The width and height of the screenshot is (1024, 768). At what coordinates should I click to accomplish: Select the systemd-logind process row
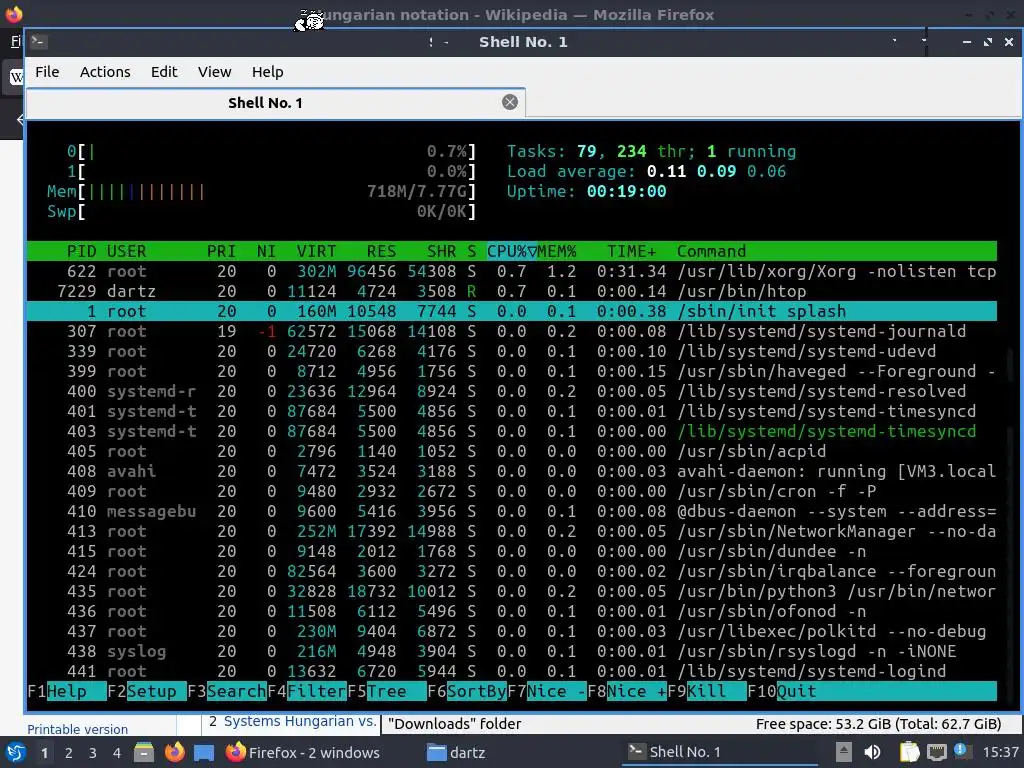tap(512, 671)
